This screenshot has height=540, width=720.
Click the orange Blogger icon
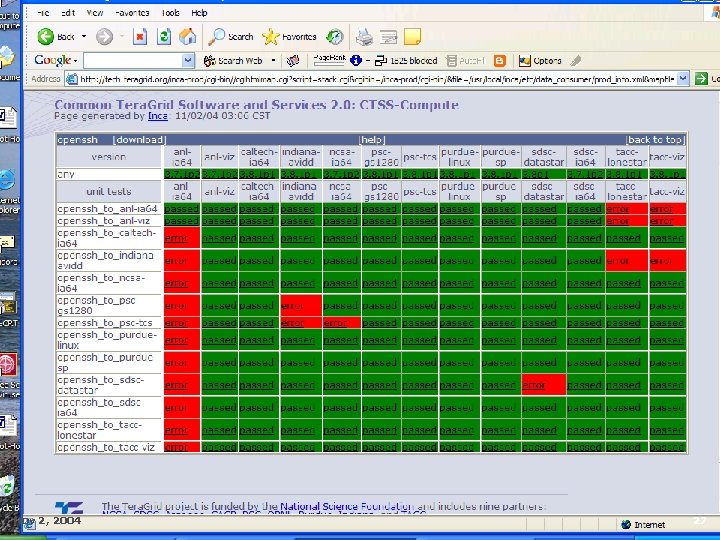[500, 61]
